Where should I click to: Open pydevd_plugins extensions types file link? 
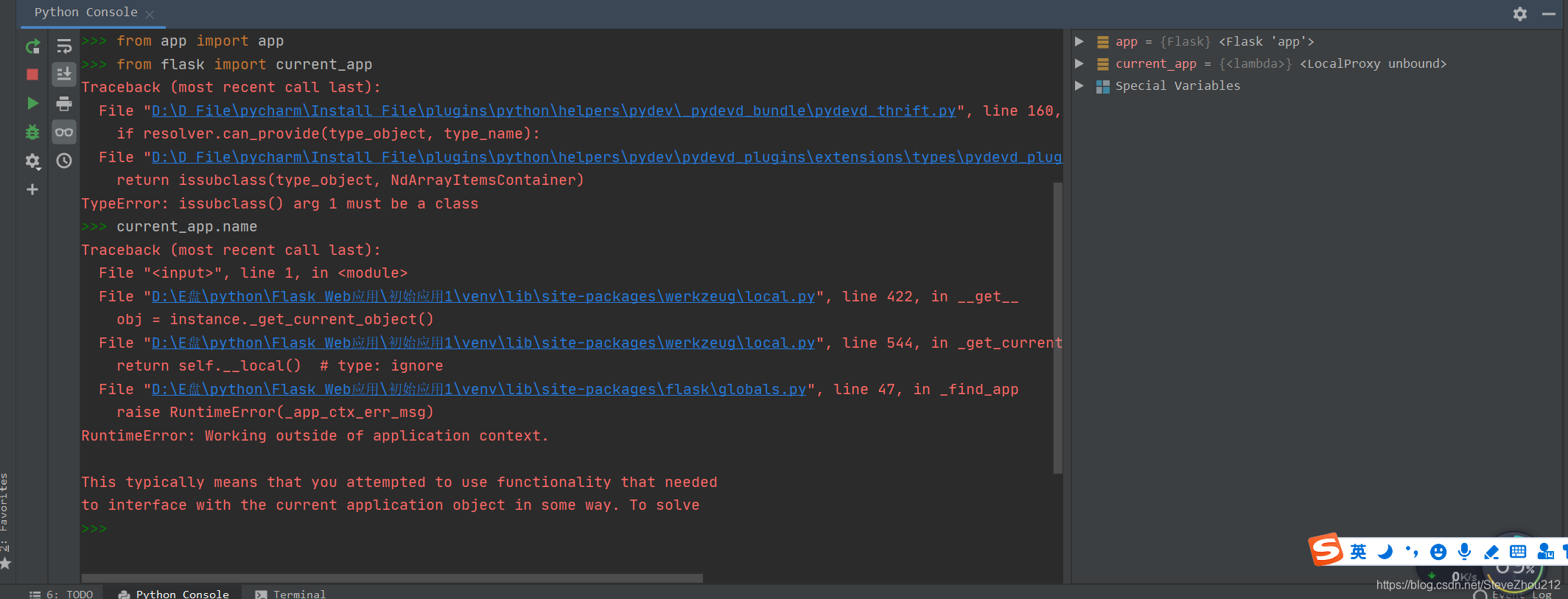click(606, 157)
